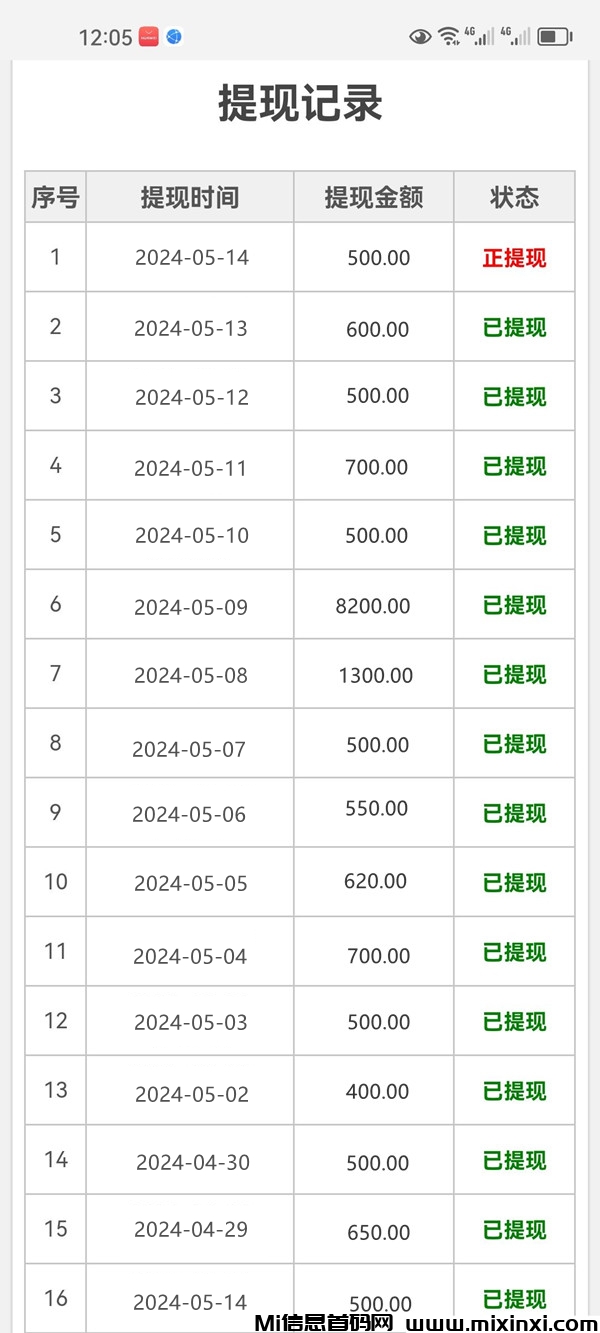Tap the battery status icon
Image resolution: width=600 pixels, height=1333 pixels.
(554, 37)
